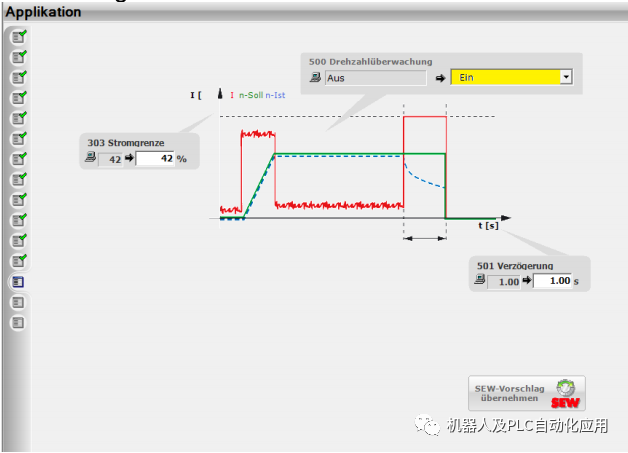628x453 pixels.
Task: Click PC icon beside Drehzahlüberwachung Aus field
Action: (x=315, y=77)
